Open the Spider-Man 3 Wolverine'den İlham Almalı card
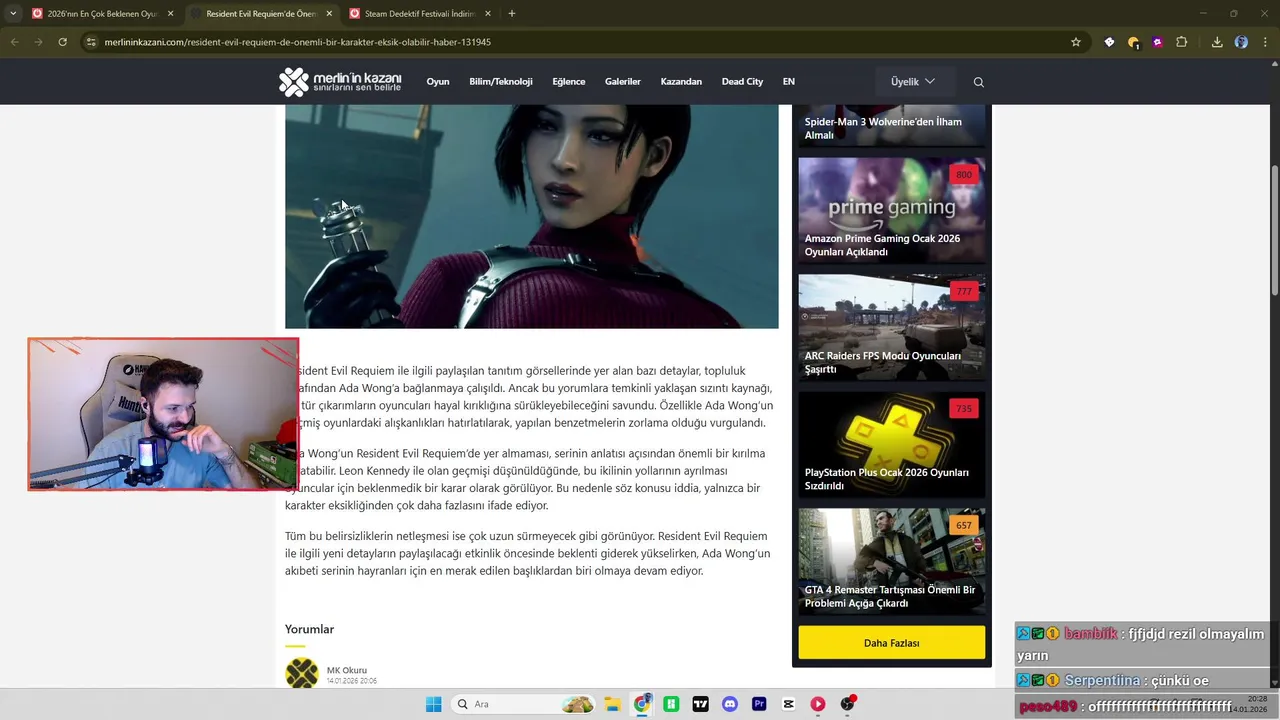Screen dimensions: 1280x720 tap(892, 126)
